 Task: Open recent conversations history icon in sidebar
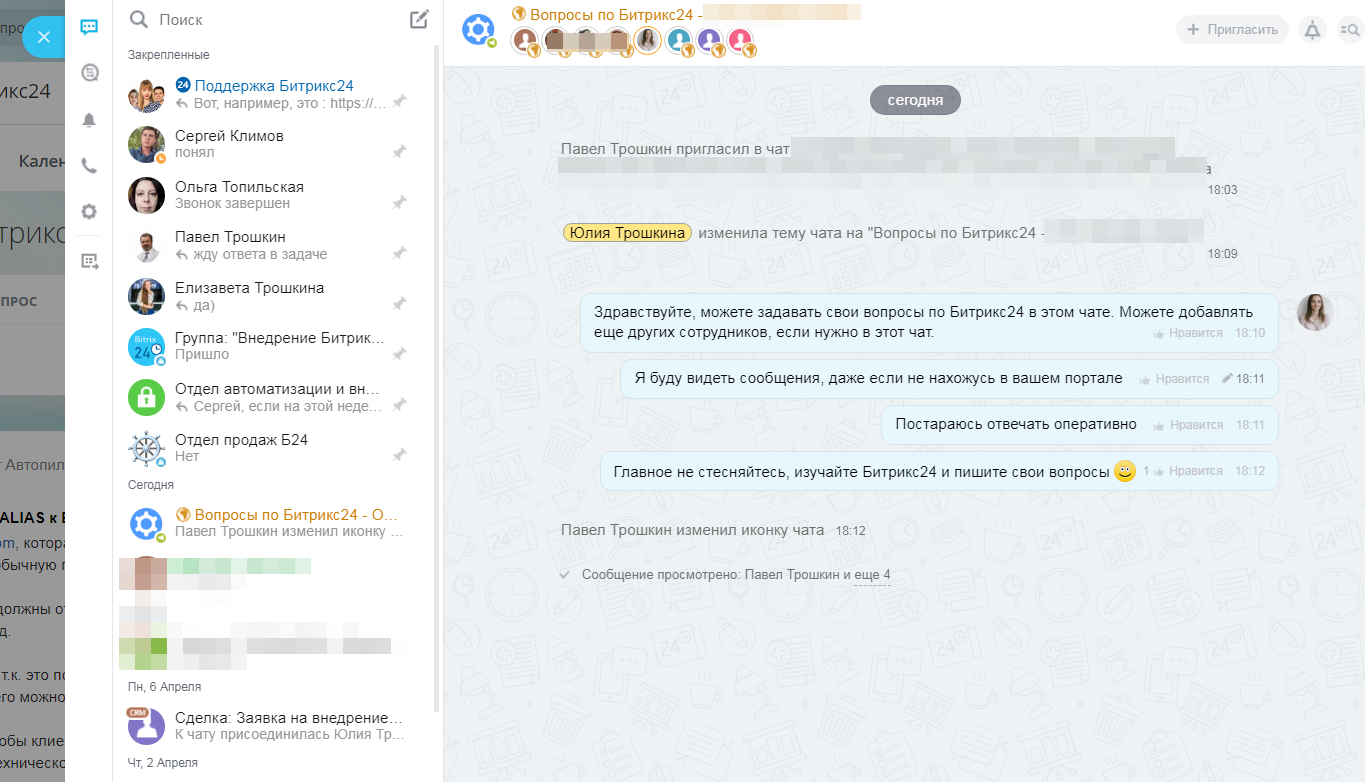[x=88, y=72]
